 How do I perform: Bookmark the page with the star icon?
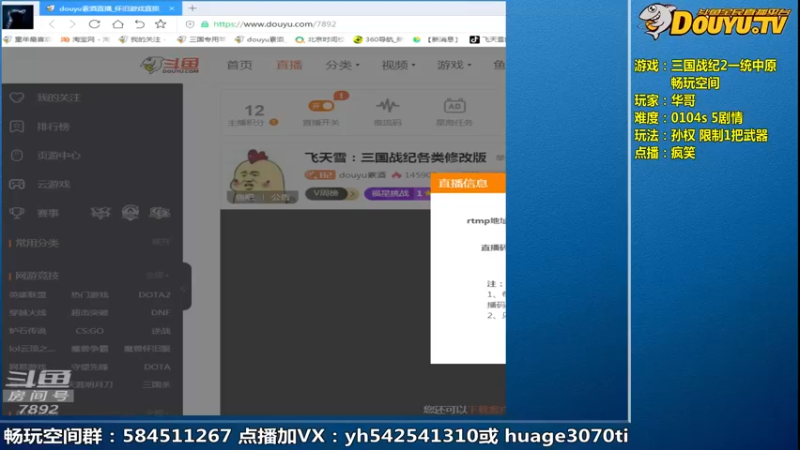(161, 24)
